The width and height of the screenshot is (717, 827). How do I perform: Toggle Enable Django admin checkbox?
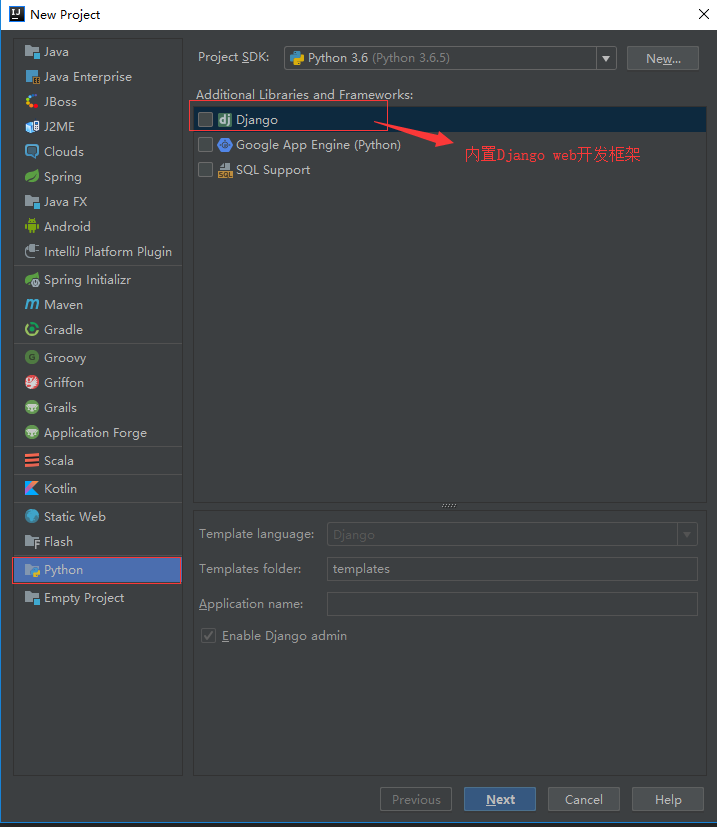tap(208, 636)
